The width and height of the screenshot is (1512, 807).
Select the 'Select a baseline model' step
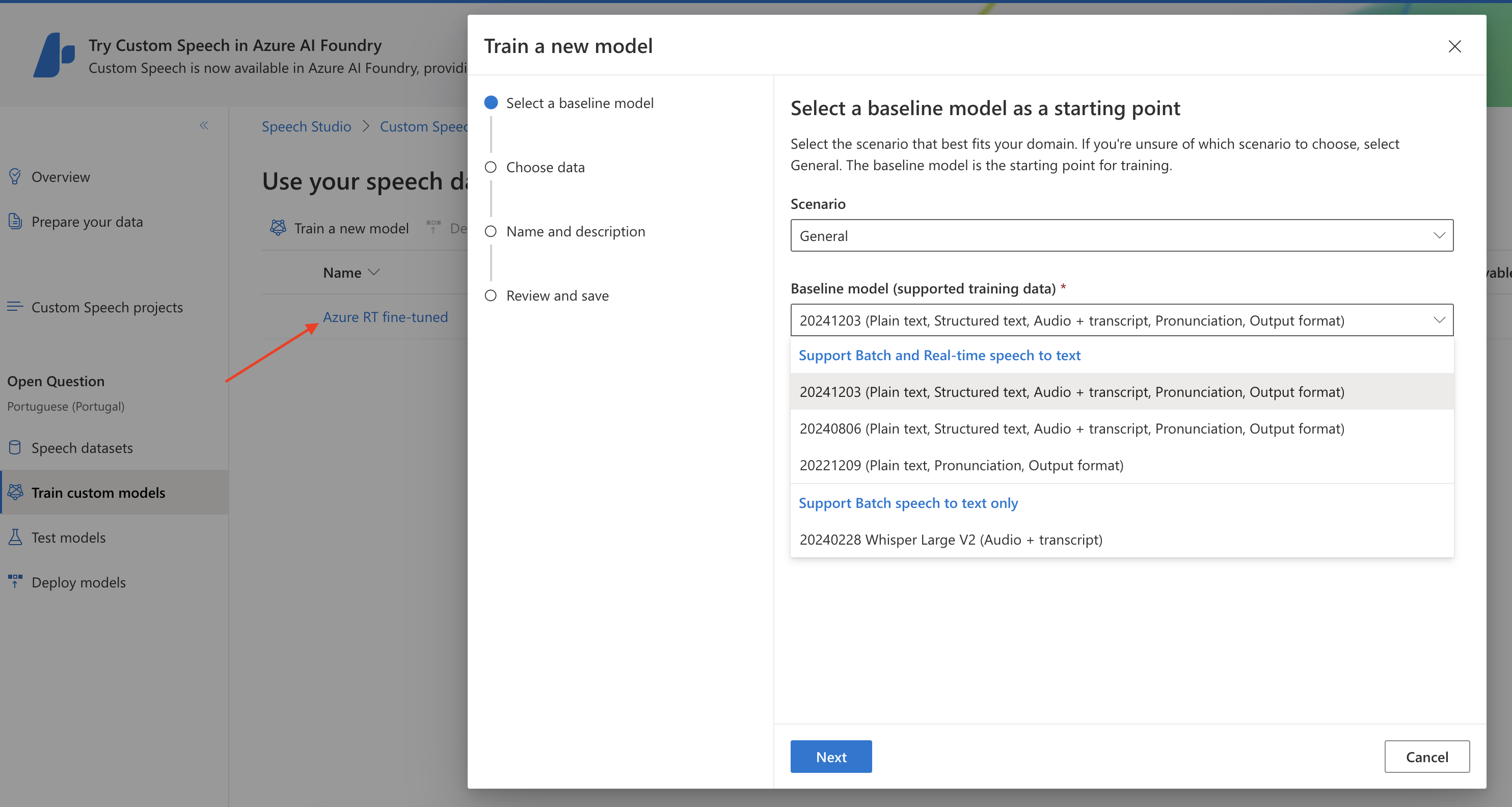[x=569, y=103]
